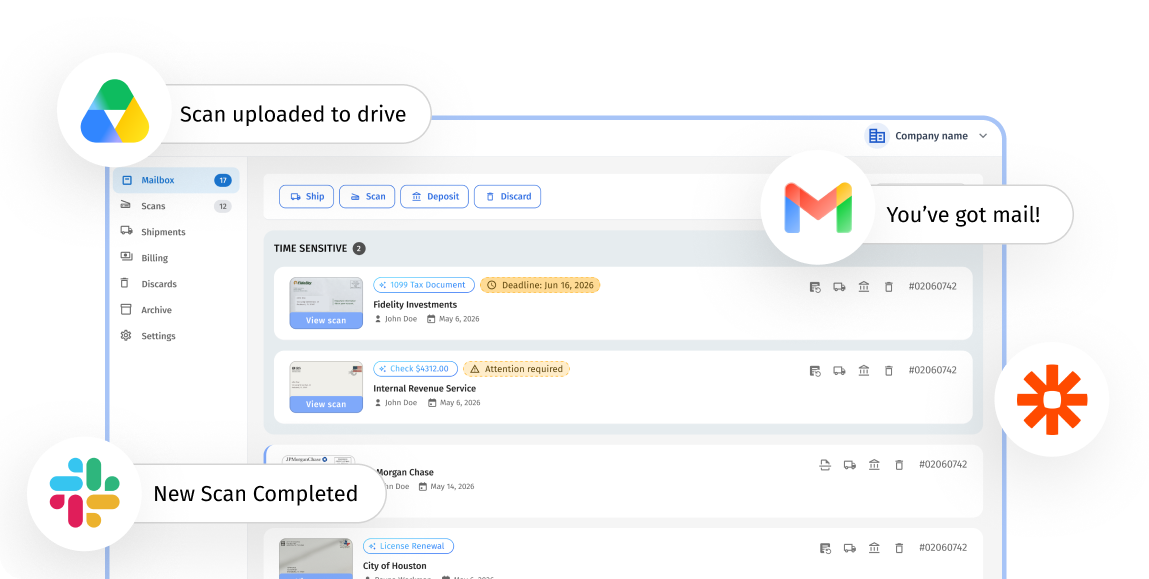Click the Attention required warning tag

[517, 369]
